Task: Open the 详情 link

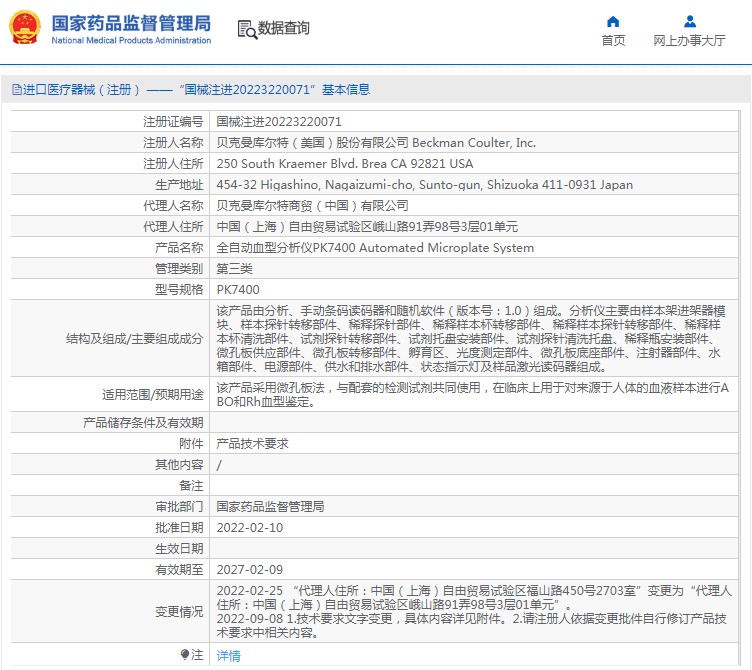Action: [x=228, y=655]
